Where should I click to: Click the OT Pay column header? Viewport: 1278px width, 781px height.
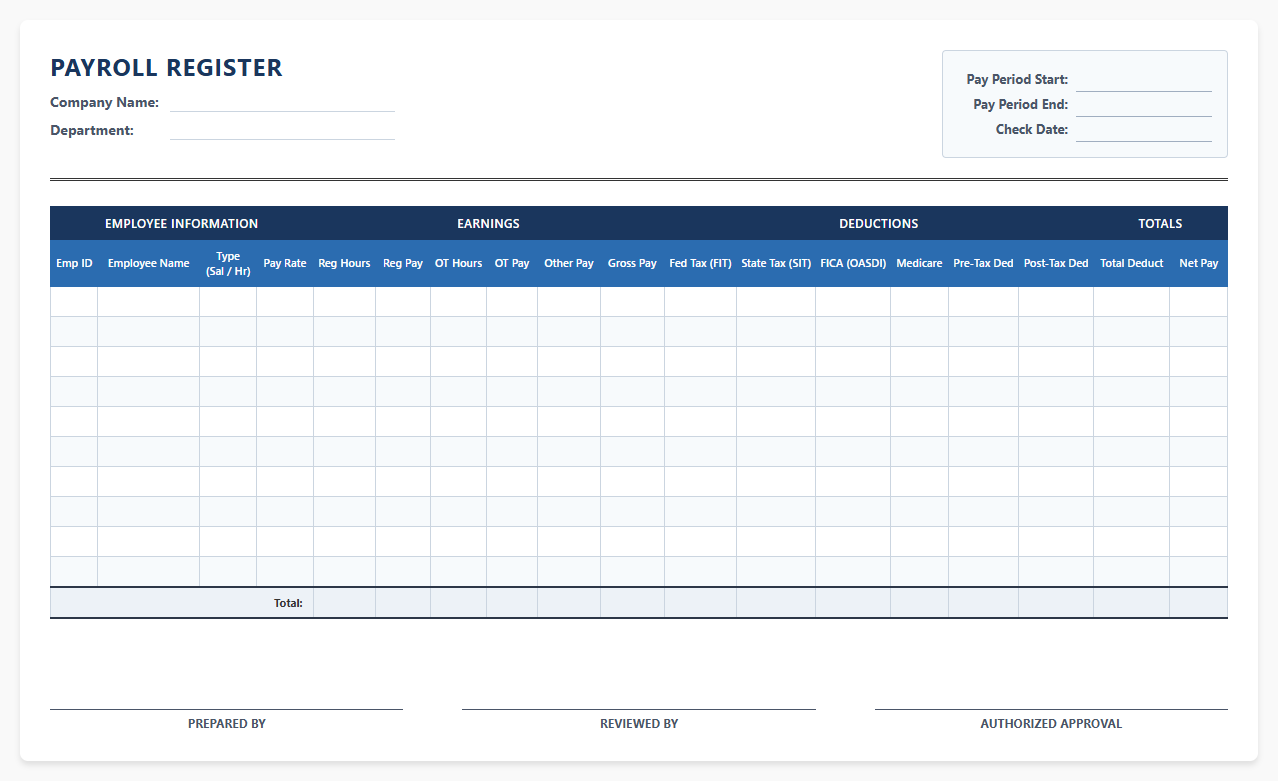click(x=512, y=264)
